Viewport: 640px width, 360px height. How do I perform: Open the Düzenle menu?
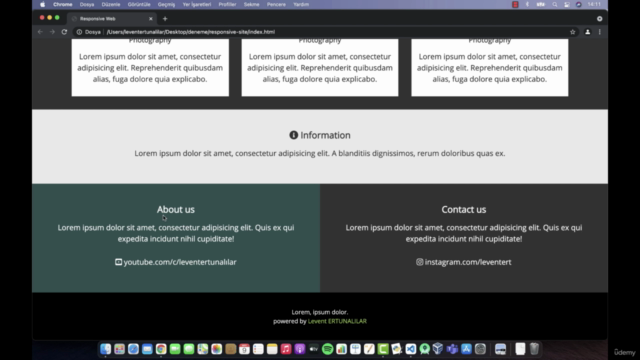pyautogui.click(x=111, y=4)
